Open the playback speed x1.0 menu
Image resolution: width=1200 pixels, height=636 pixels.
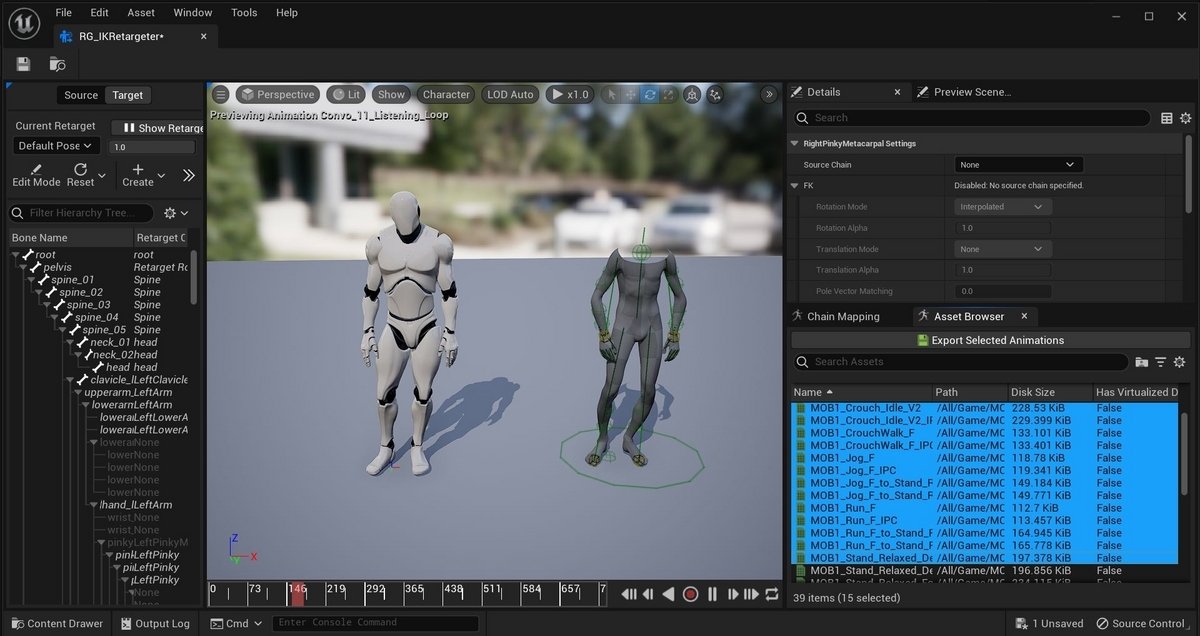(569, 94)
